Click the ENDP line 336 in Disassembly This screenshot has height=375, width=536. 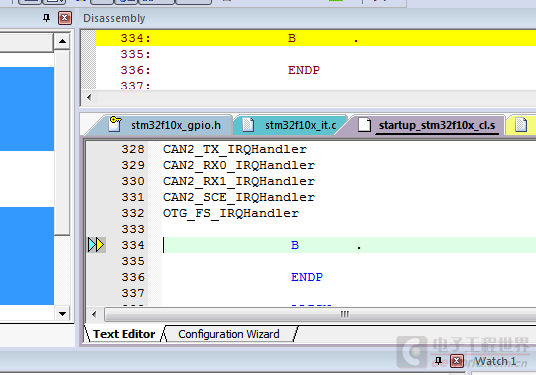click(316, 70)
